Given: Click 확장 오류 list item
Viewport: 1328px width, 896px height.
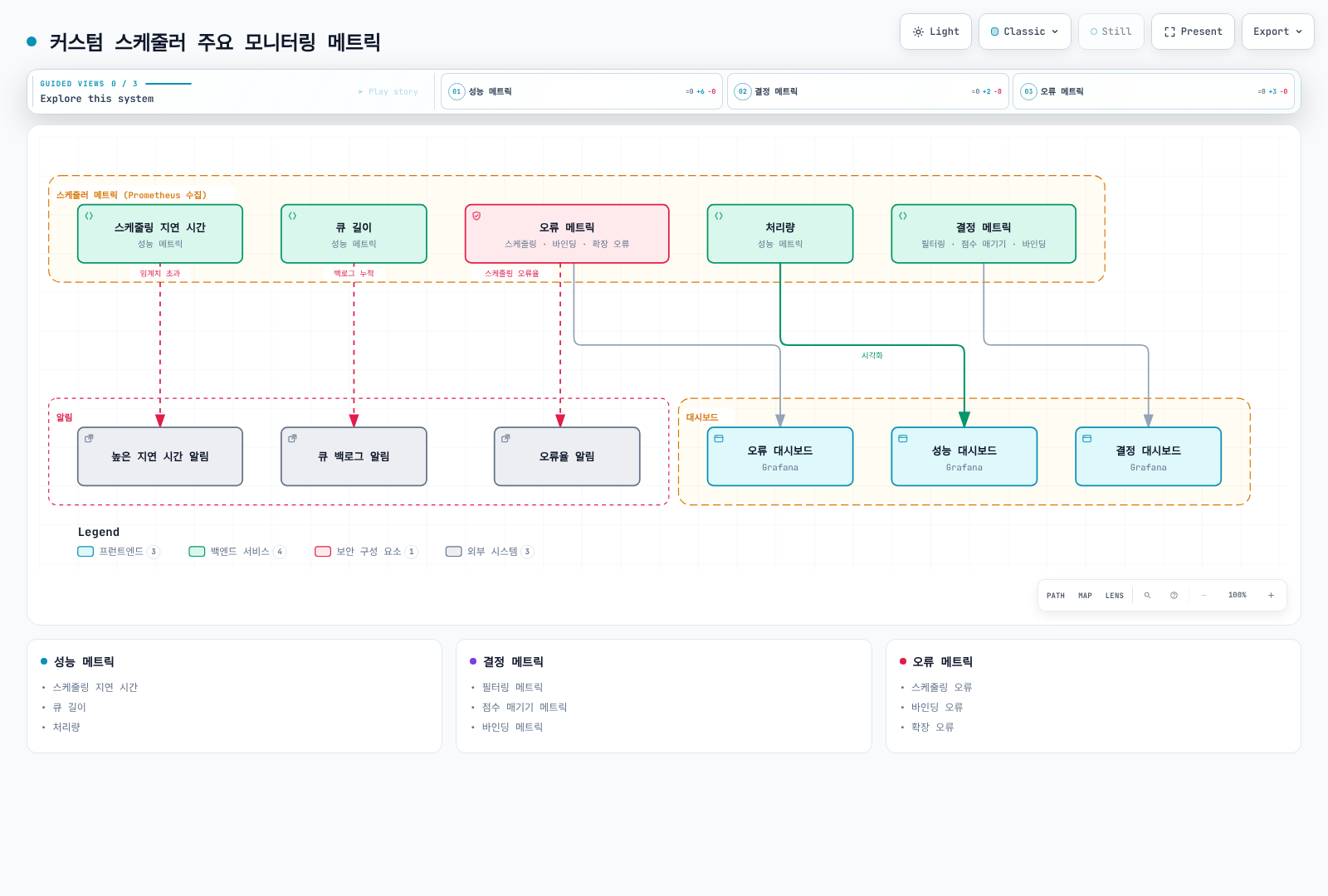Looking at the screenshot, I should pos(933,728).
